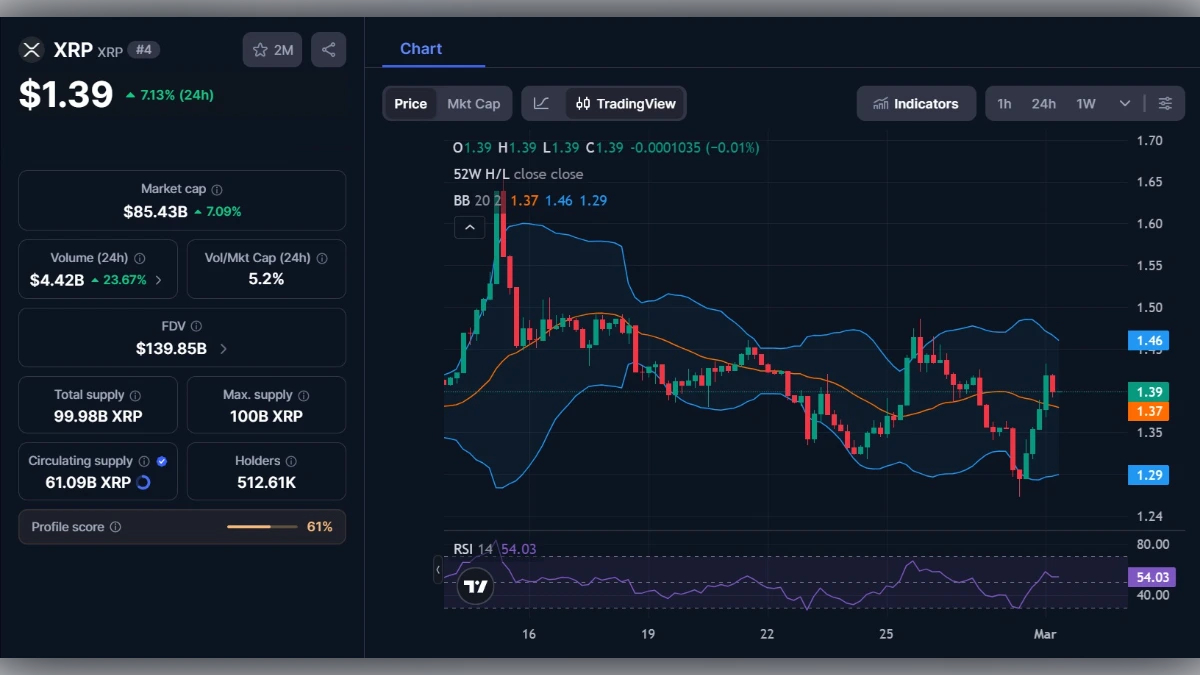
Task: Select the line chart style icon
Action: click(x=541, y=103)
